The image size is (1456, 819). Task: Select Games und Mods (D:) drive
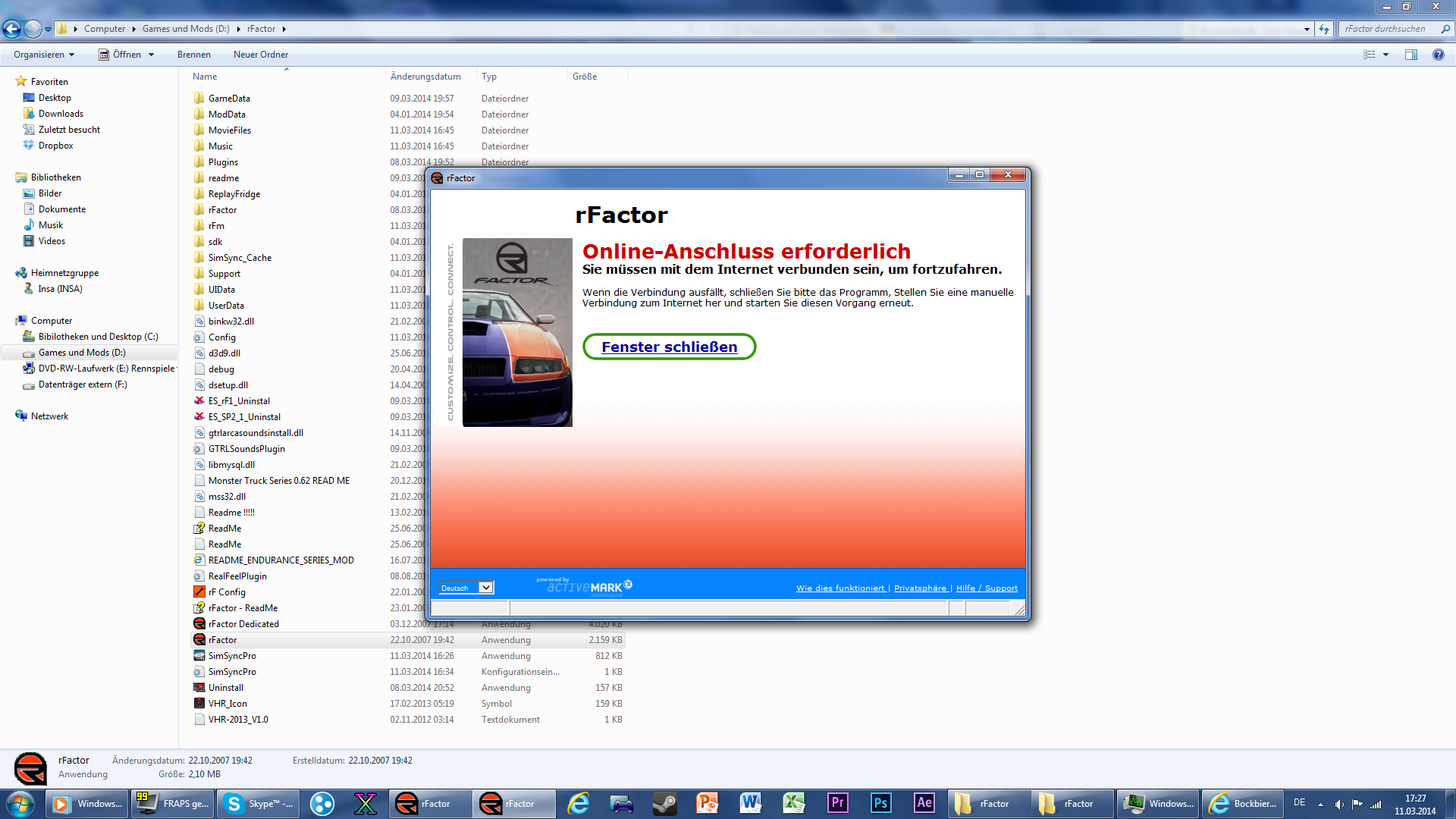tap(82, 353)
